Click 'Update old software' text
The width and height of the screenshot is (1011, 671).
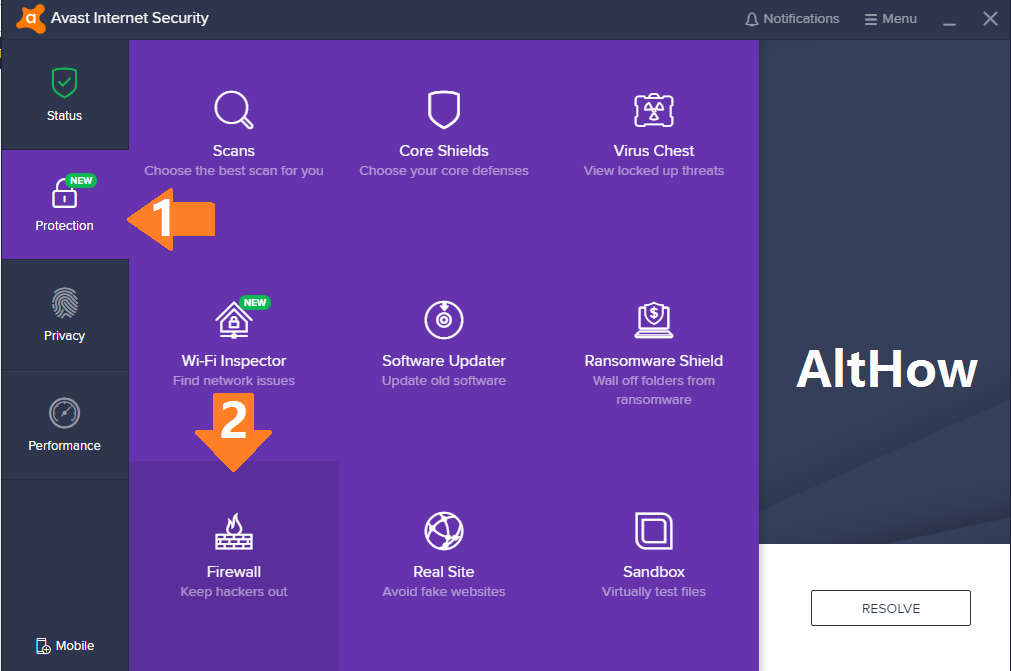[x=444, y=381]
